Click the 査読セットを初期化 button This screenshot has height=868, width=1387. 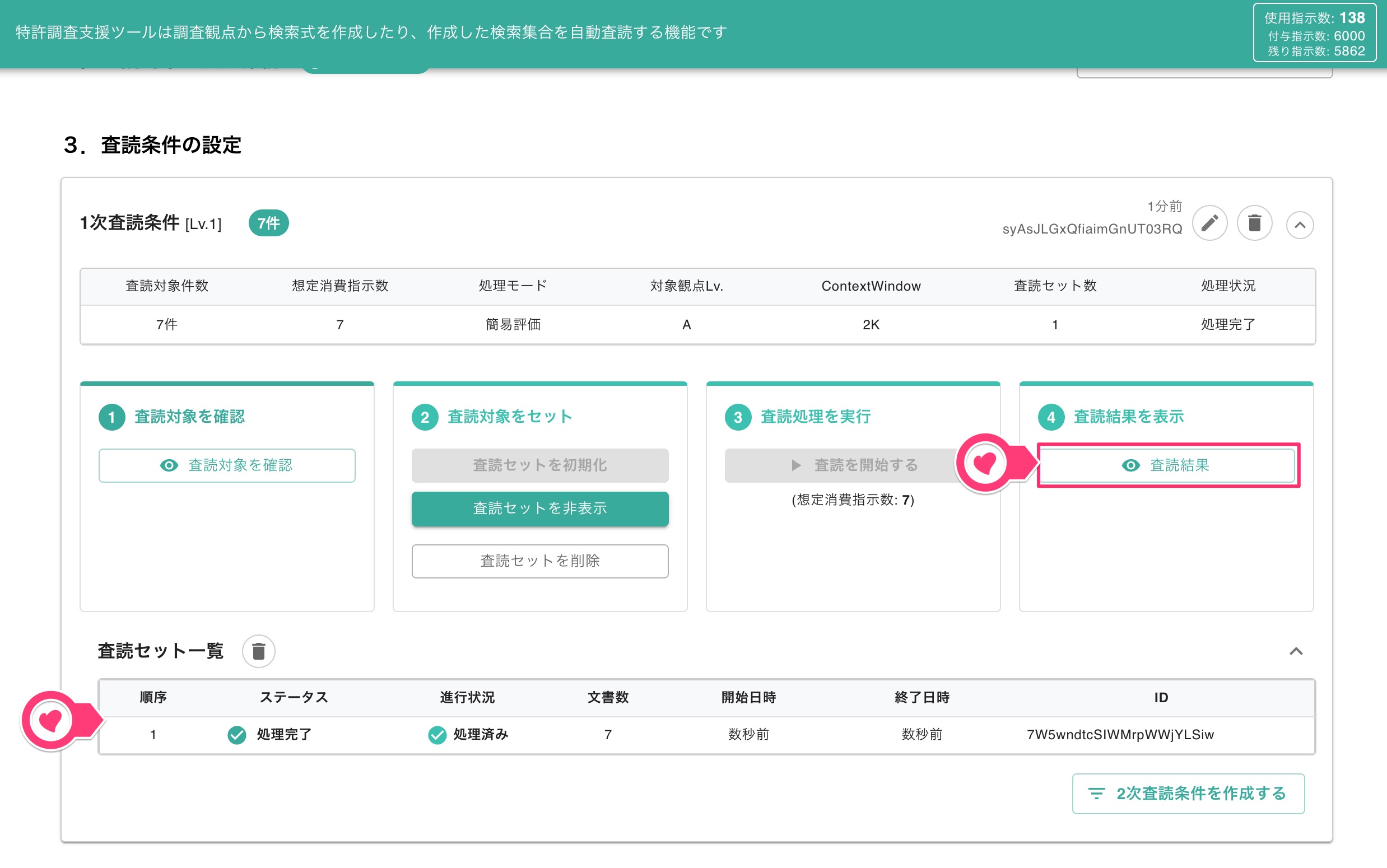(x=539, y=465)
